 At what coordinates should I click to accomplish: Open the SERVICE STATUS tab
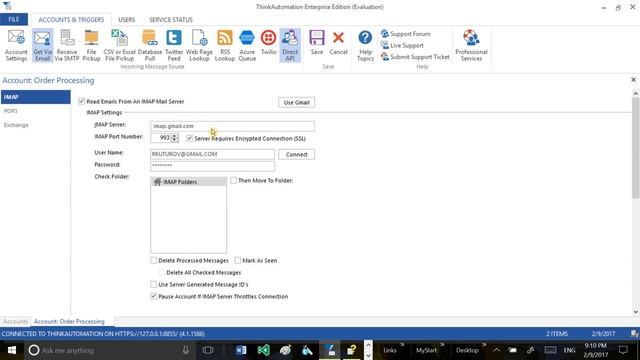point(171,20)
